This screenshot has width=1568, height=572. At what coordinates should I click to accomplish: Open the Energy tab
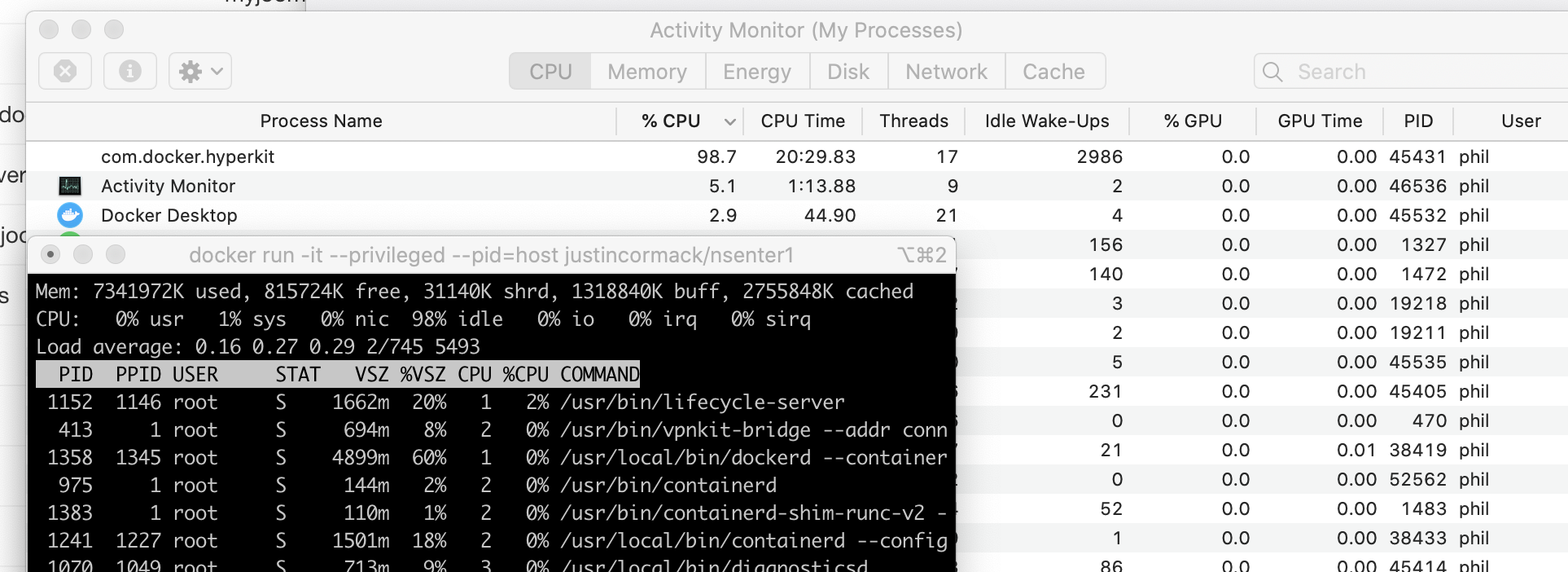tap(757, 72)
